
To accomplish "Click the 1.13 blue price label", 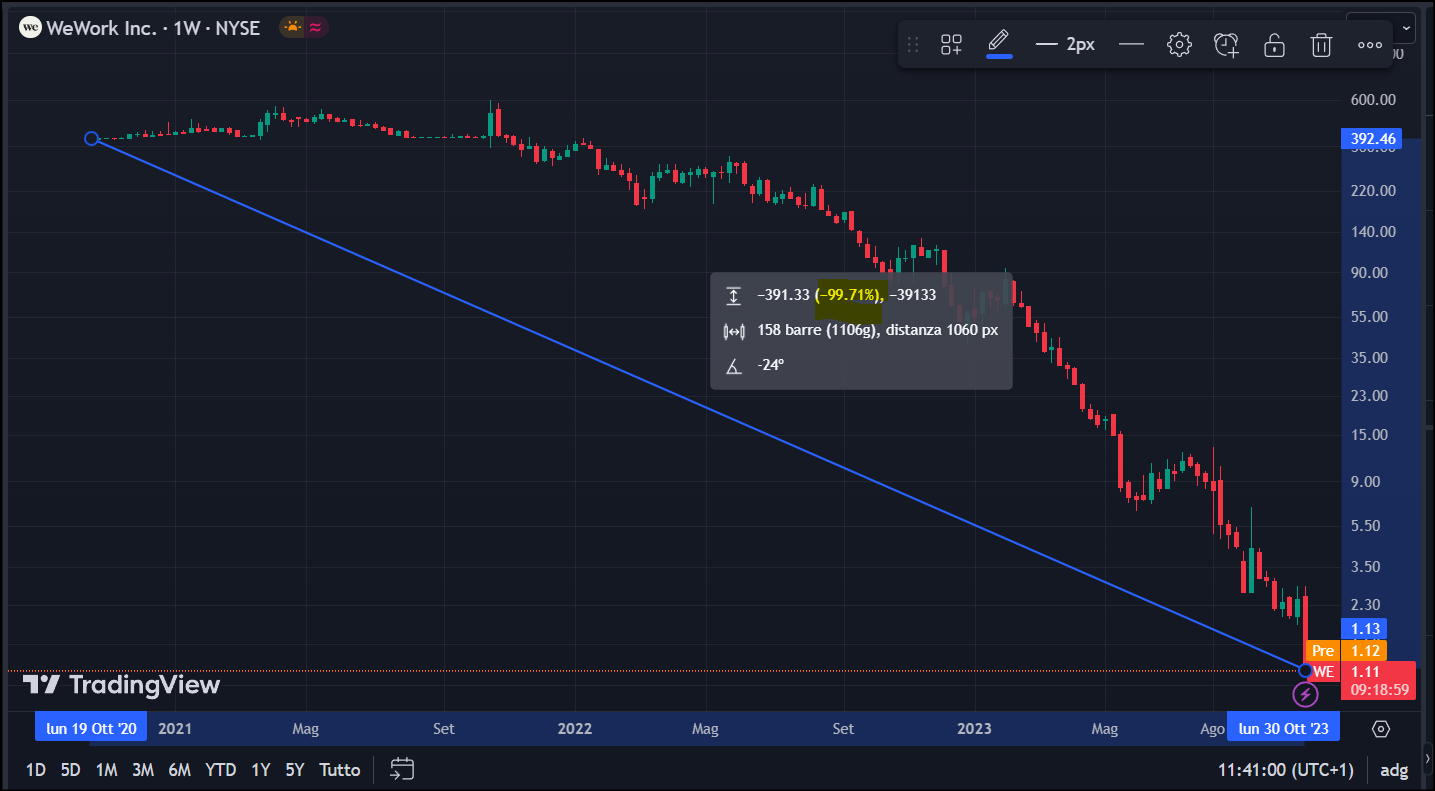I will pyautogui.click(x=1366, y=629).
